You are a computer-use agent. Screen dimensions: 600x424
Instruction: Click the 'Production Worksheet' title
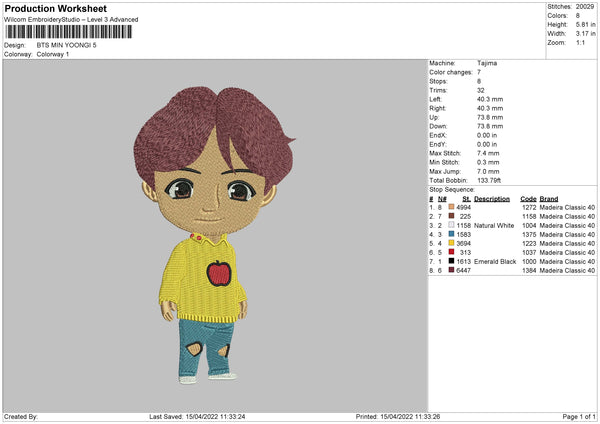tap(55, 8)
